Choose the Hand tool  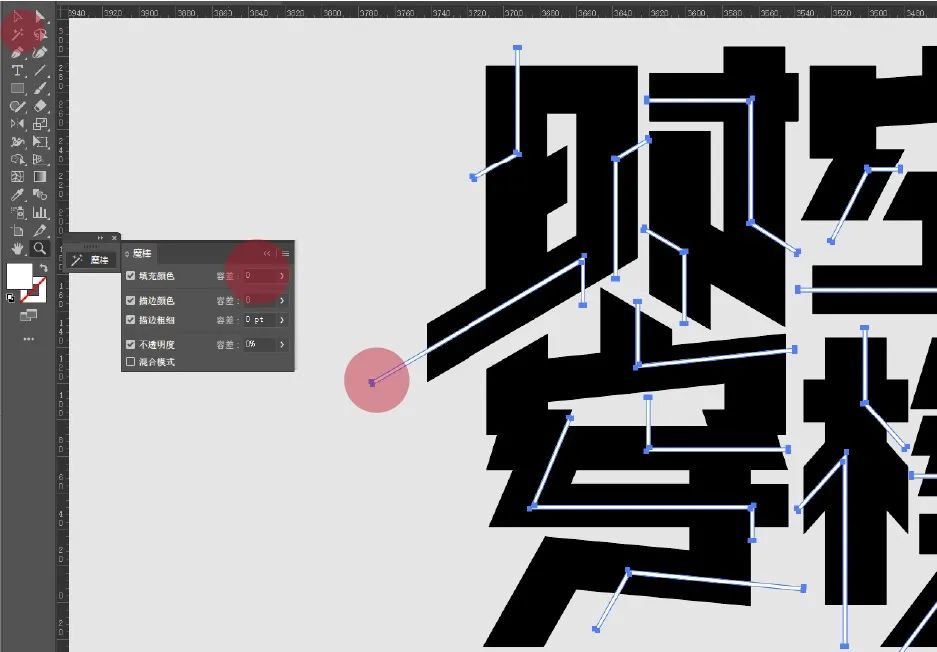[x=17, y=248]
